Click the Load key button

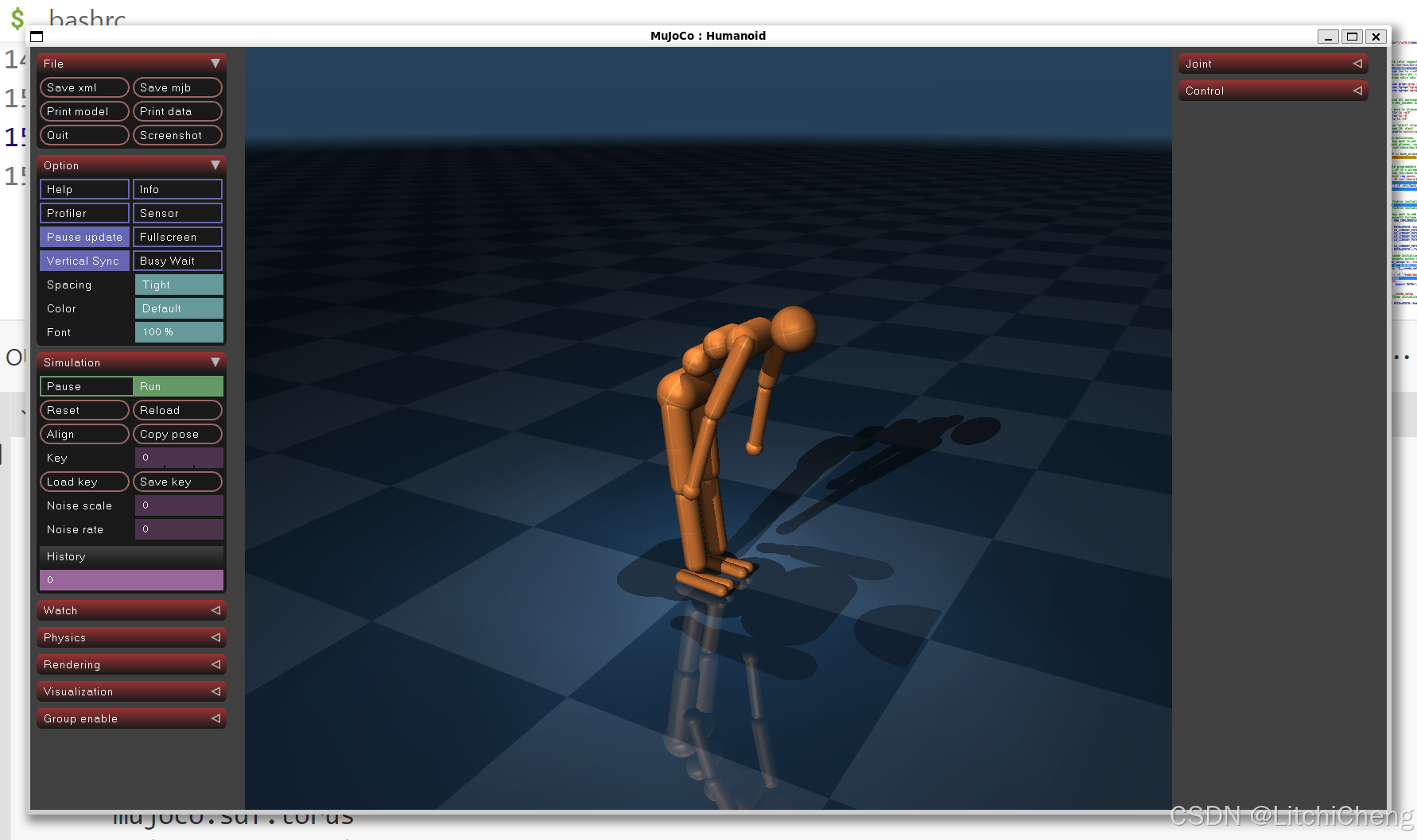point(84,482)
